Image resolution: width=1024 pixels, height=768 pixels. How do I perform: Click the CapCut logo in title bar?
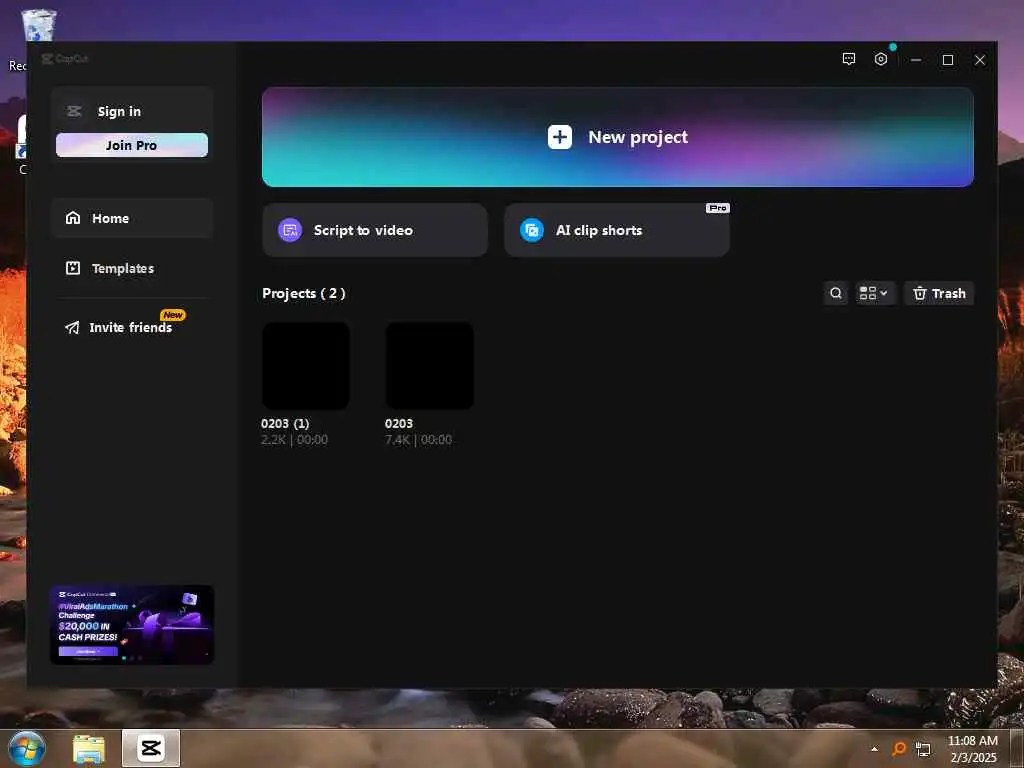[x=64, y=59]
